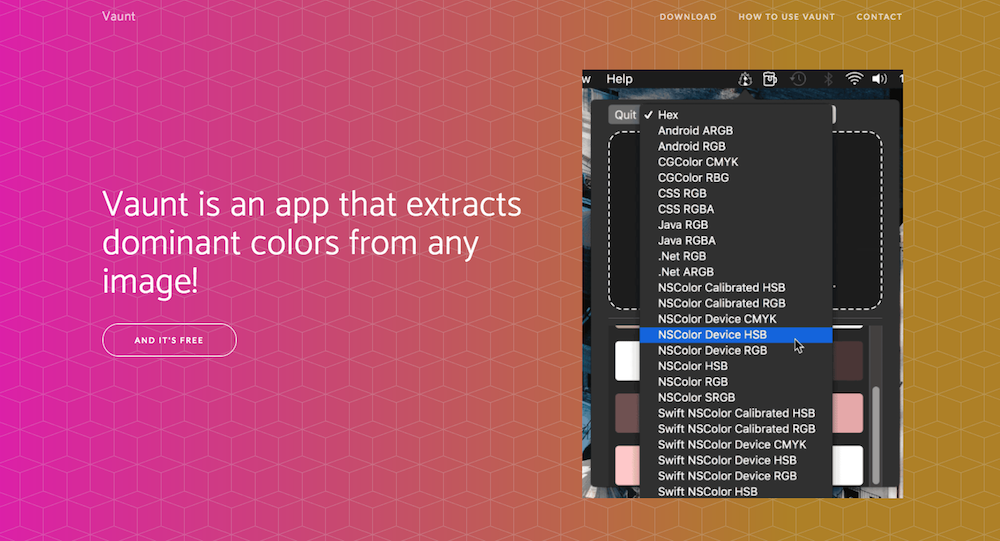Click the light pink swatch at bottom-left
The height and width of the screenshot is (541, 1000).
pyautogui.click(x=627, y=464)
